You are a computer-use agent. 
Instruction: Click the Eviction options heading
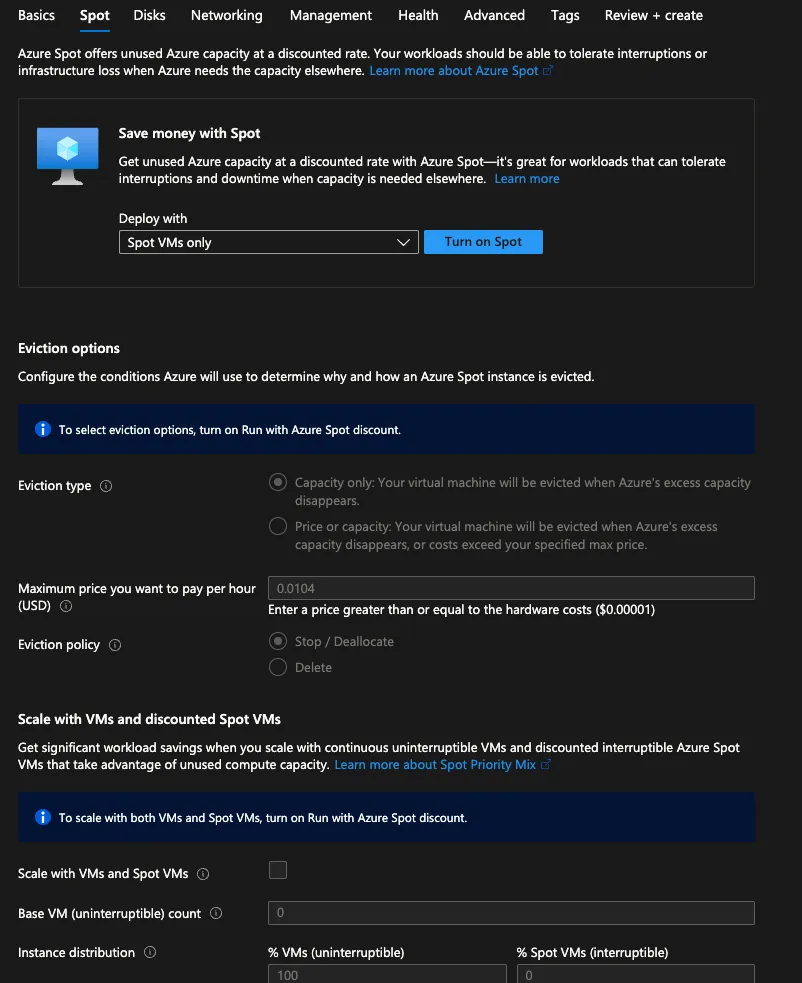(69, 349)
